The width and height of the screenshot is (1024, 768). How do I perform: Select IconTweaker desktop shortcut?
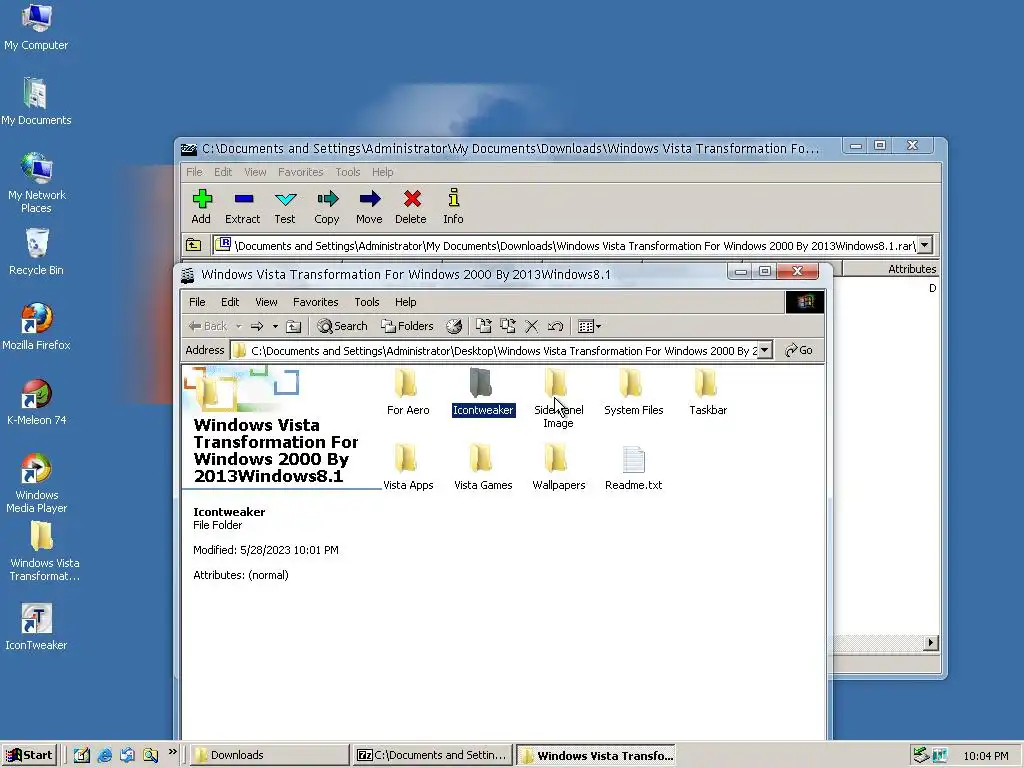coord(36,627)
